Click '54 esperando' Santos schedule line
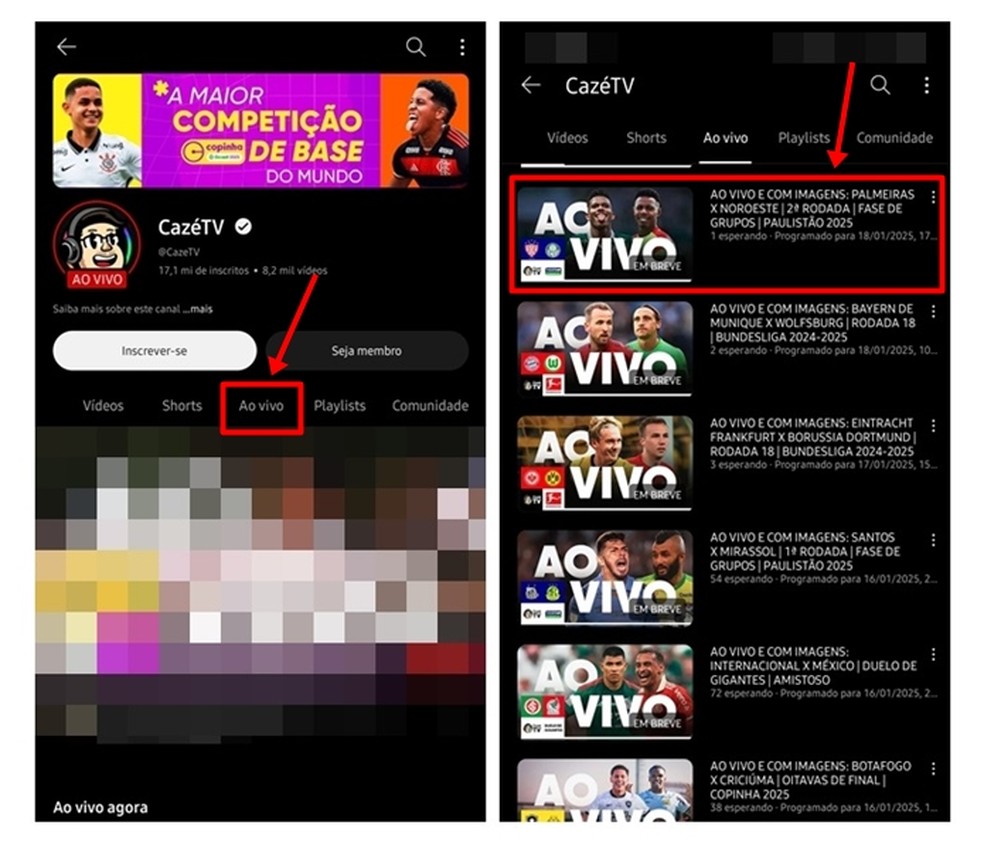Screen dimensions: 984x842 [x=823, y=579]
